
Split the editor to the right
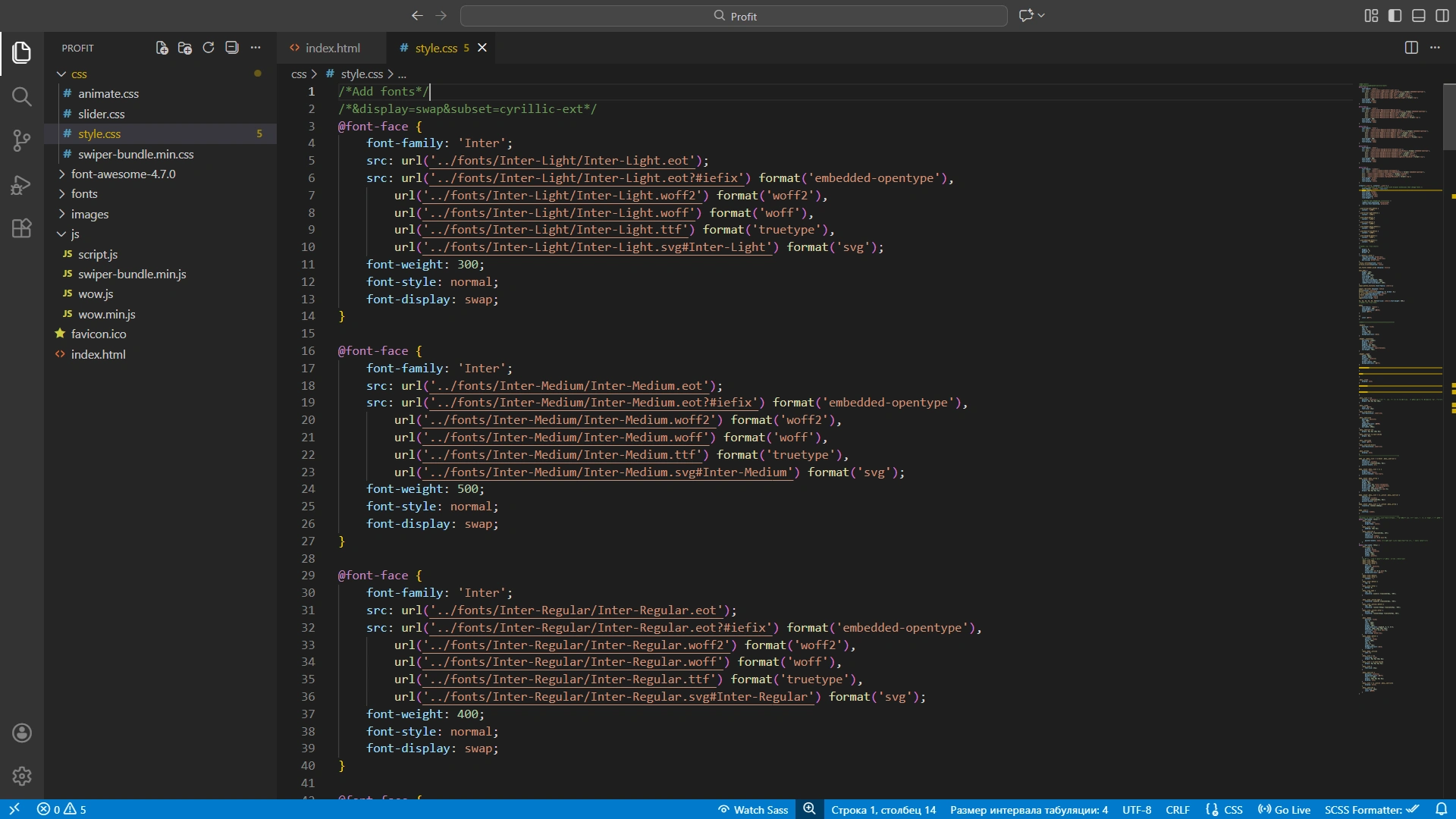(1411, 48)
